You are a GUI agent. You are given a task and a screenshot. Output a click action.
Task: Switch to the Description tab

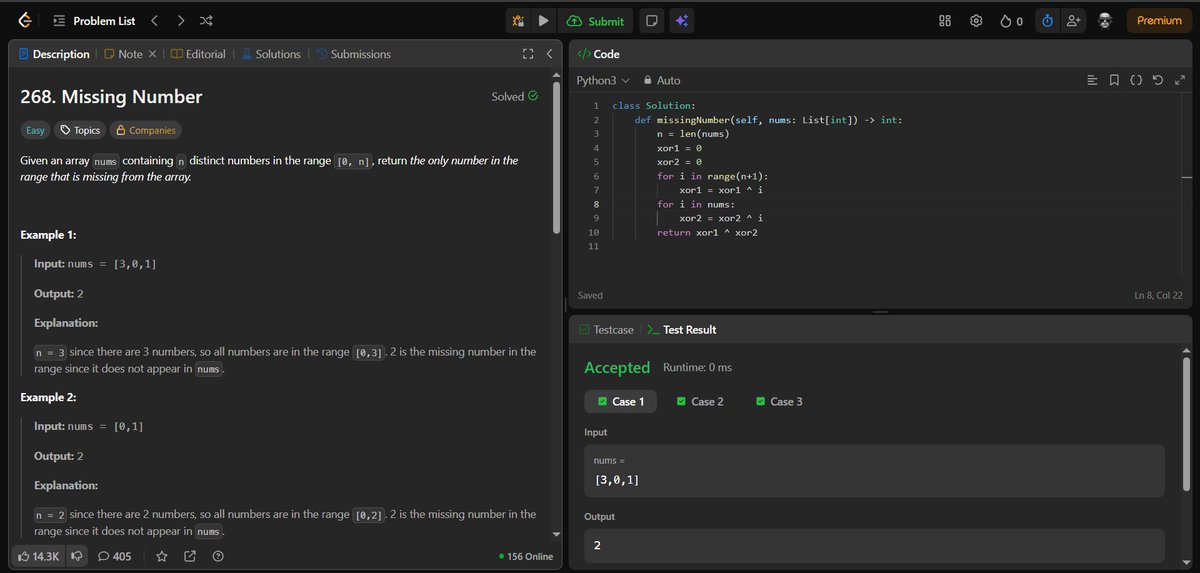pyautogui.click(x=55, y=54)
